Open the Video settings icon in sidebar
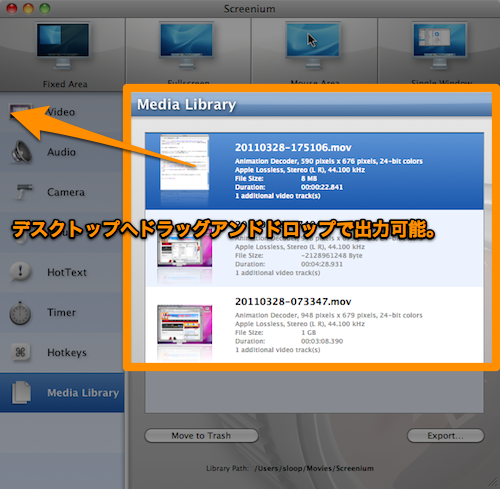500x489 pixels. pos(20,111)
